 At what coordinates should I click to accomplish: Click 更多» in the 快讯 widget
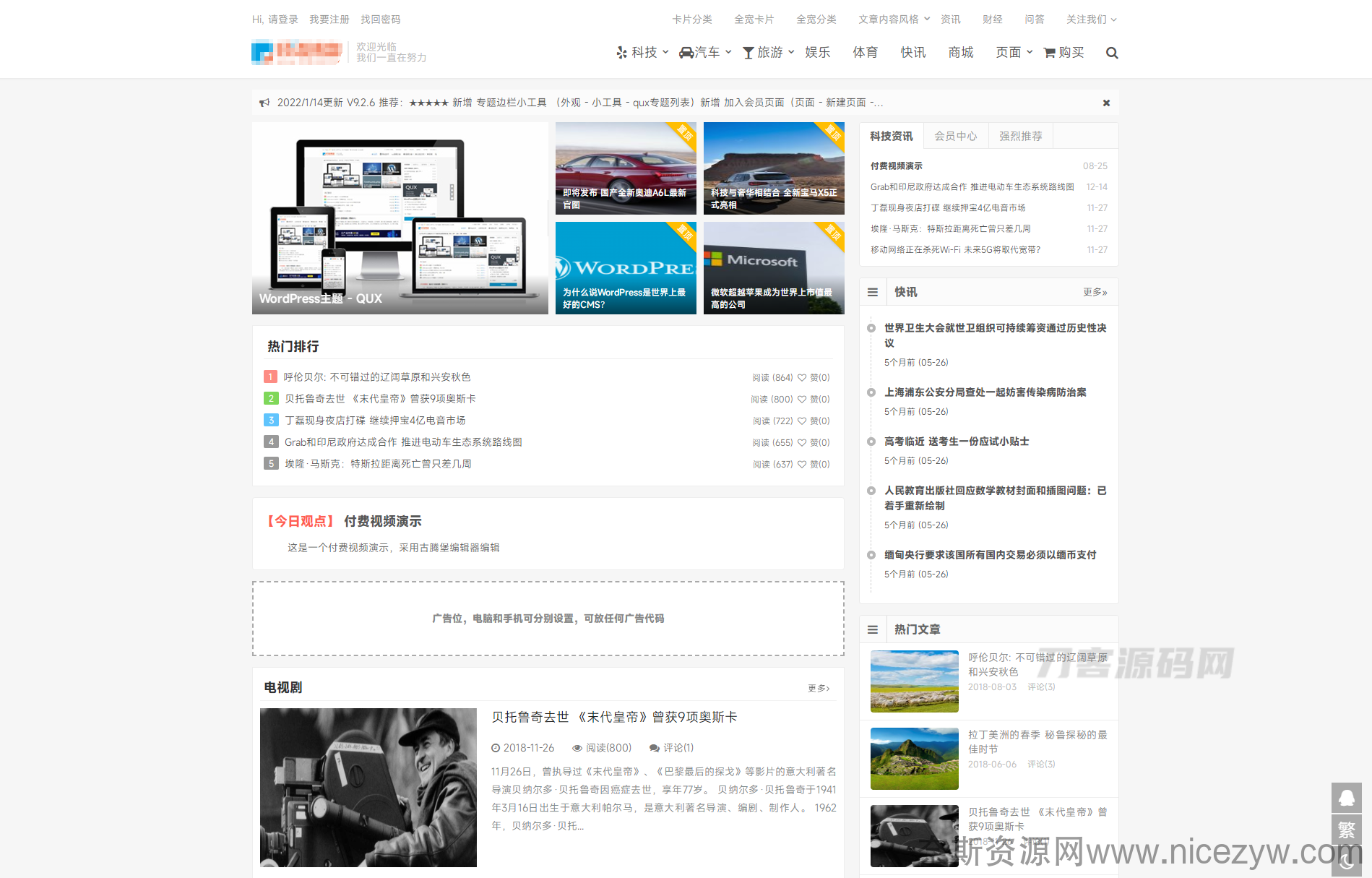(1095, 293)
